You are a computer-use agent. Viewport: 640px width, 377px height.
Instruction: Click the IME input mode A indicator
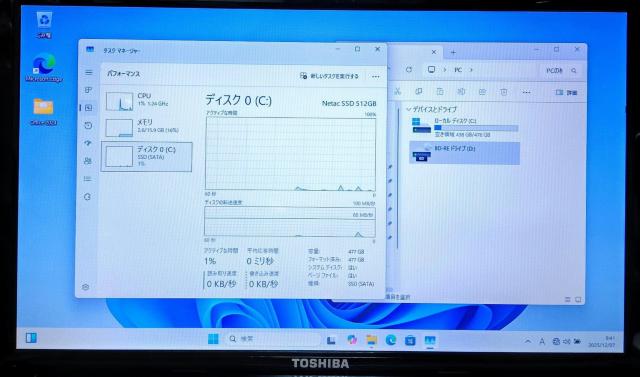coord(542,342)
